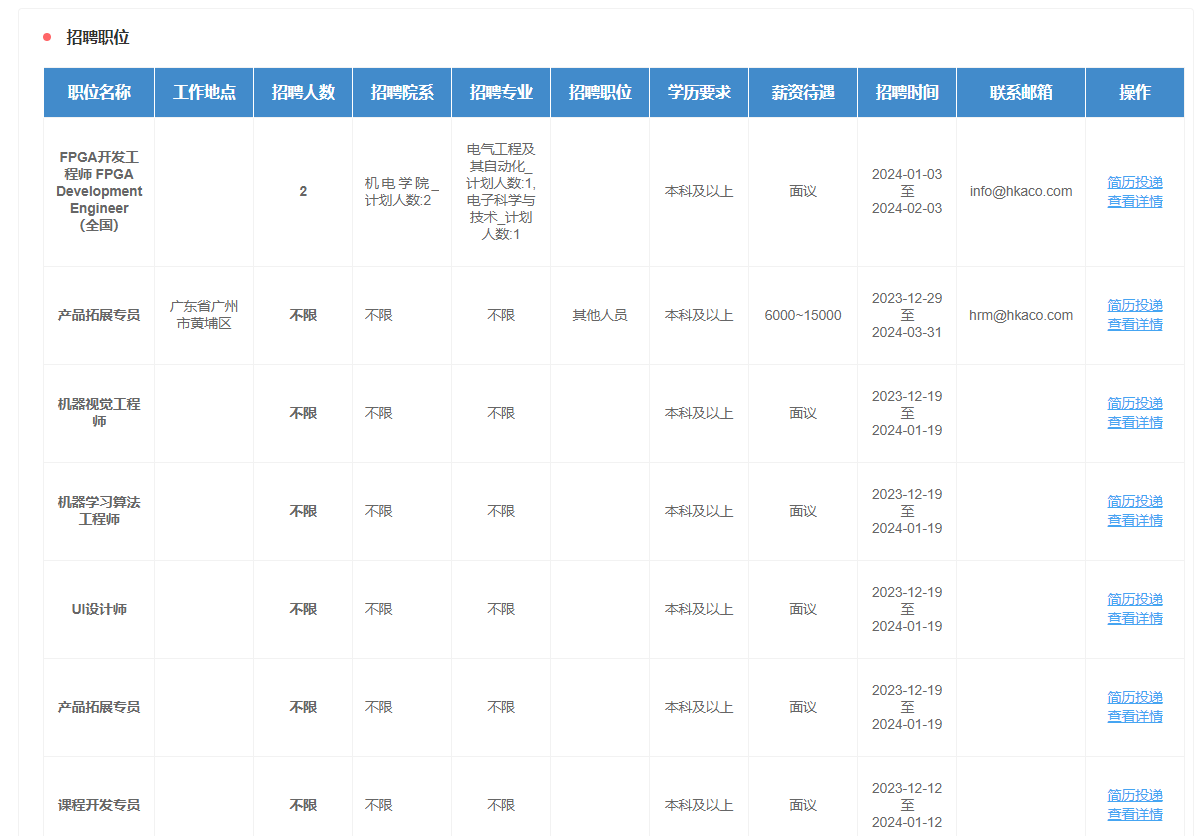Open 查看详情 for FPGA开发工程师 row
The image size is (1204, 836).
click(1135, 201)
